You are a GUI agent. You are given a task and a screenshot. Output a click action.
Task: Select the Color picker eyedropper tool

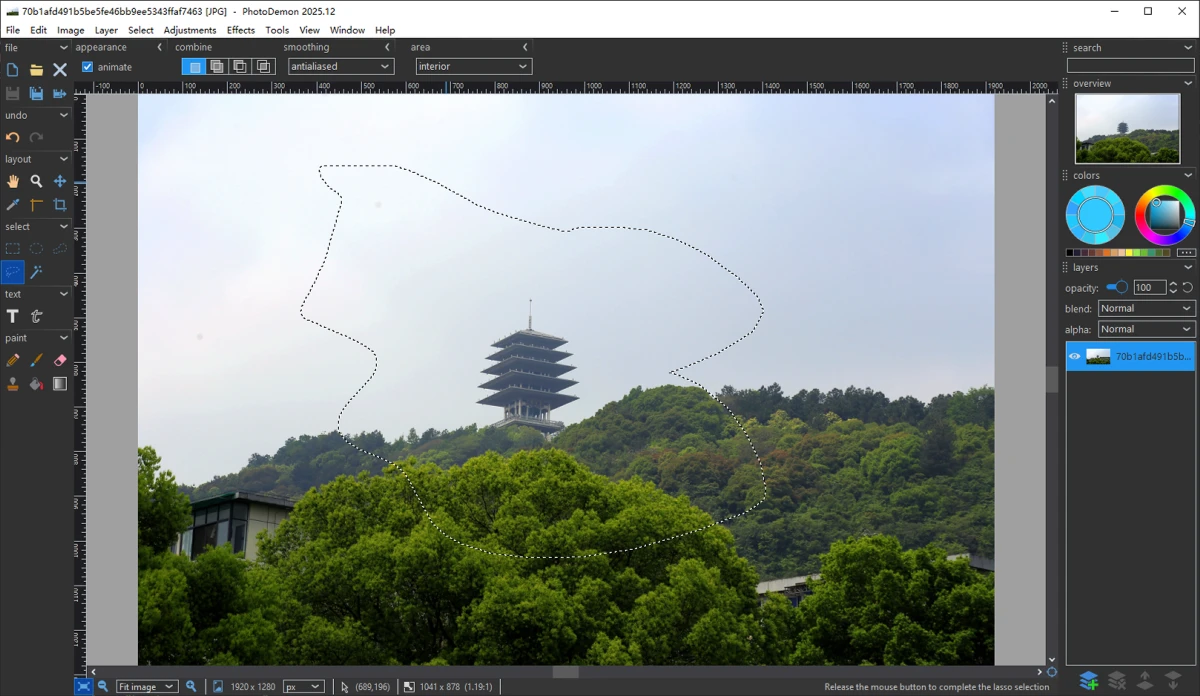click(x=12, y=205)
